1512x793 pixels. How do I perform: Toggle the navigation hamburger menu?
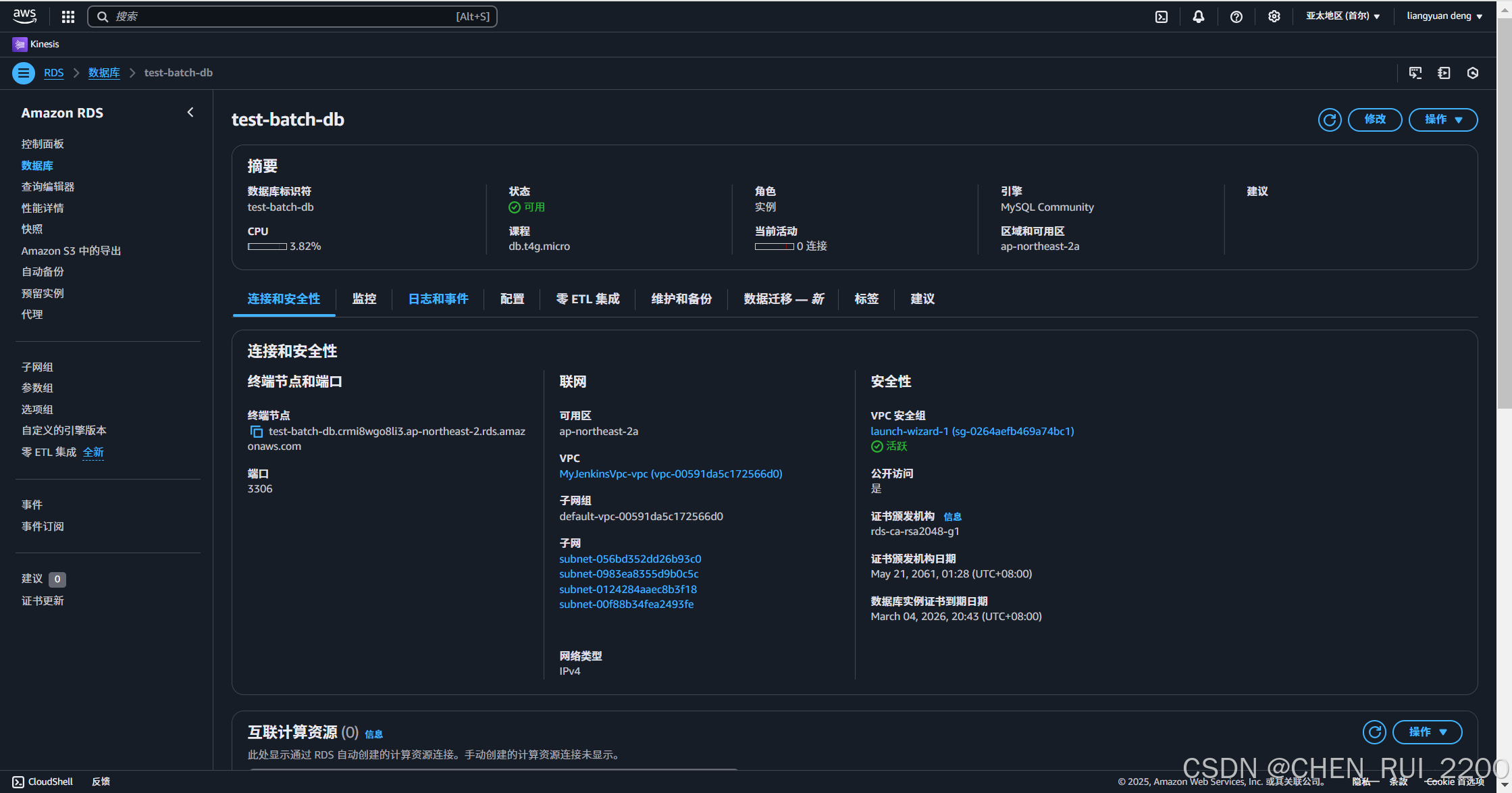(x=24, y=73)
